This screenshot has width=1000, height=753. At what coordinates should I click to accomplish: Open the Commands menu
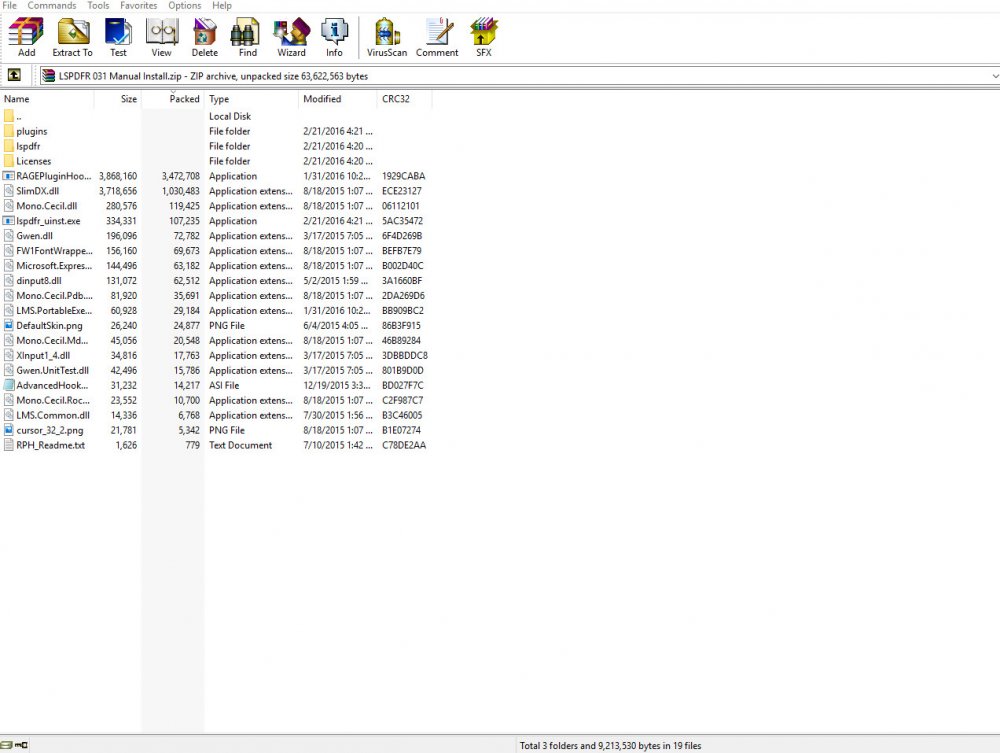[52, 5]
